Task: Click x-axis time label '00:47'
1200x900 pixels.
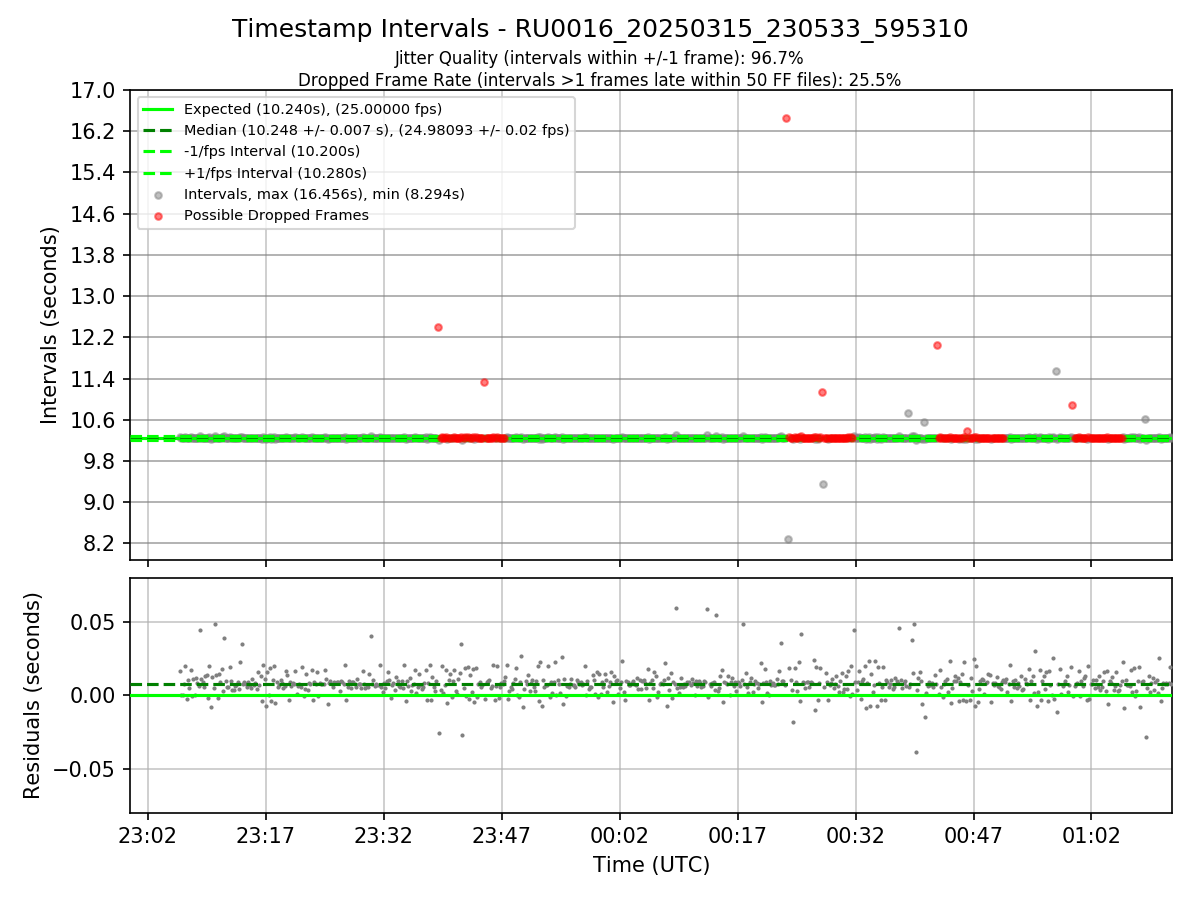Action: [974, 834]
